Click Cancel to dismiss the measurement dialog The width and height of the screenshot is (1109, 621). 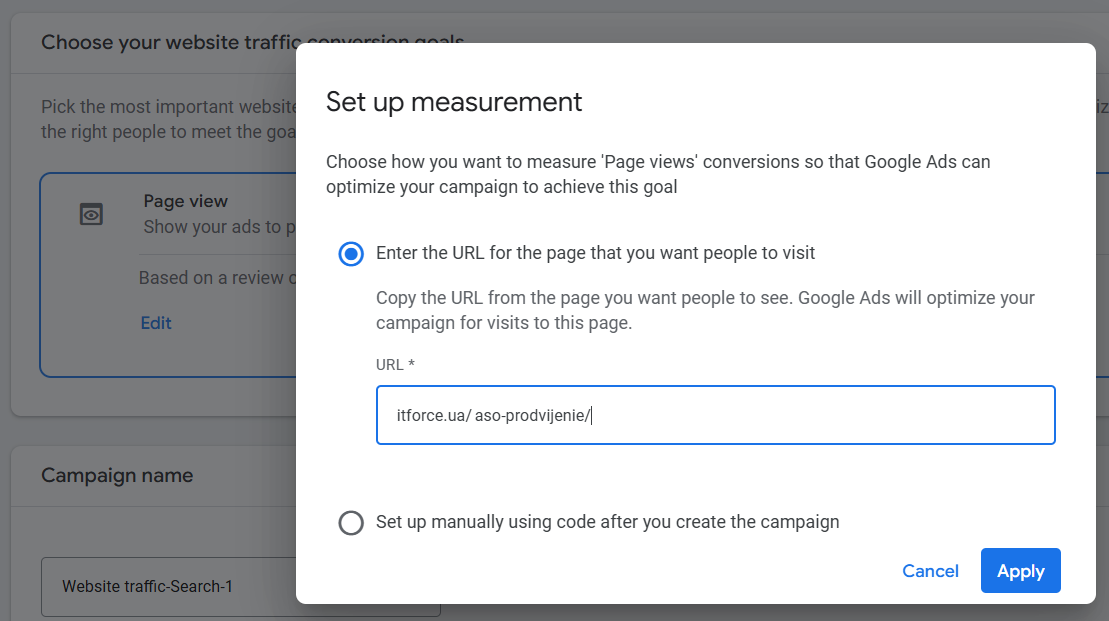click(x=929, y=570)
